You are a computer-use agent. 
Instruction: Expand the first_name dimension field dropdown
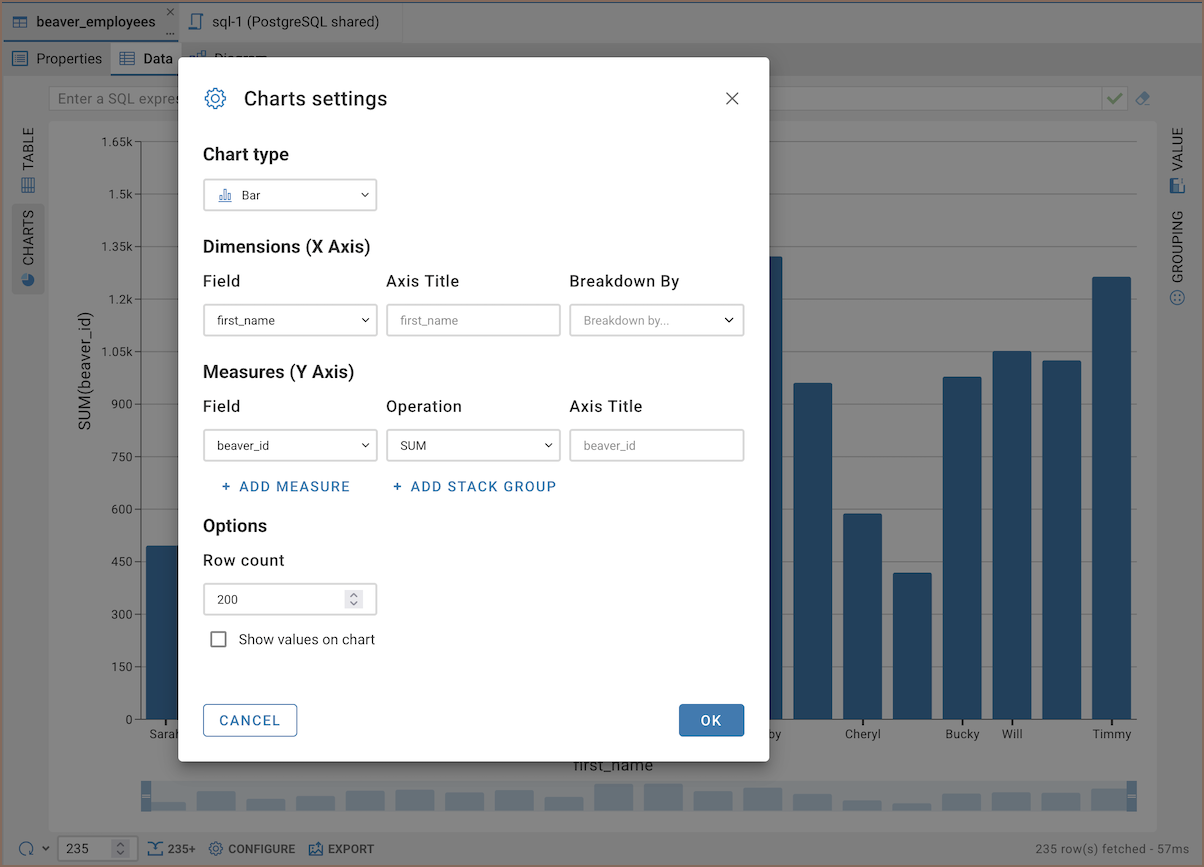click(x=290, y=320)
